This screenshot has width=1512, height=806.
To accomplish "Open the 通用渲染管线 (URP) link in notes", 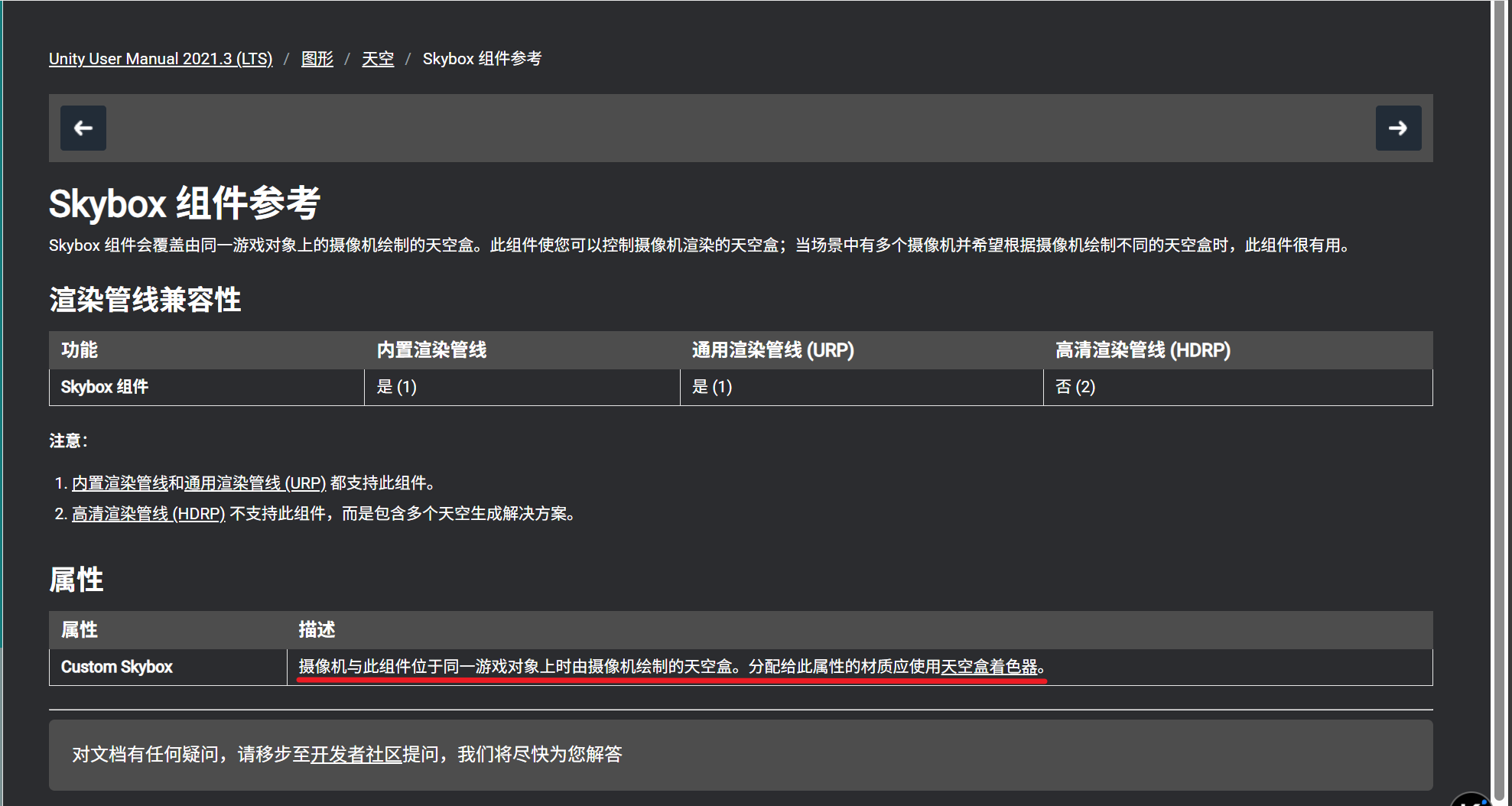I will [255, 483].
